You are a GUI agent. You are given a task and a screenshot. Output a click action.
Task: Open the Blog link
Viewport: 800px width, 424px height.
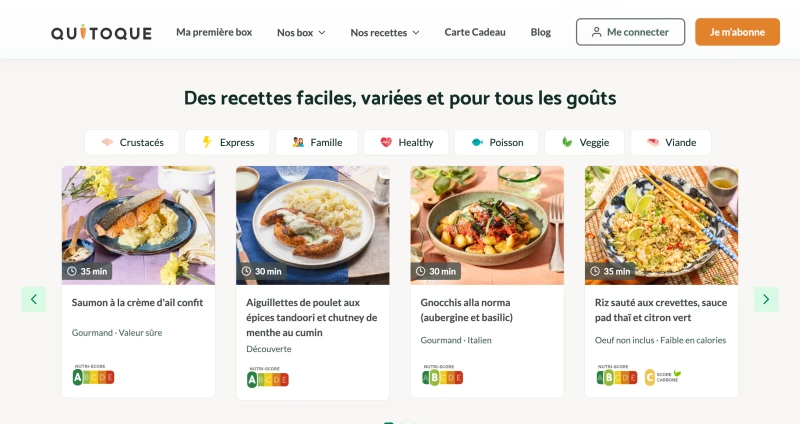541,32
